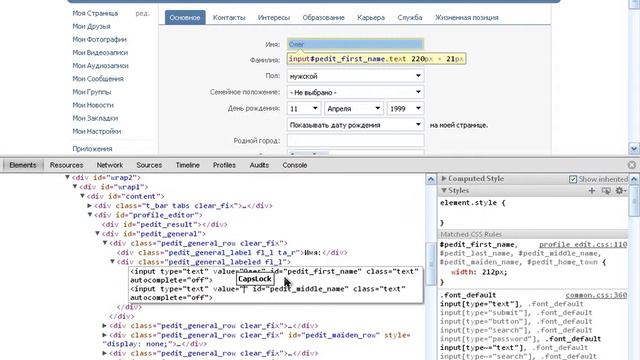
Task: Collapse the div id="profile_editor" node
Action: click(x=89, y=215)
